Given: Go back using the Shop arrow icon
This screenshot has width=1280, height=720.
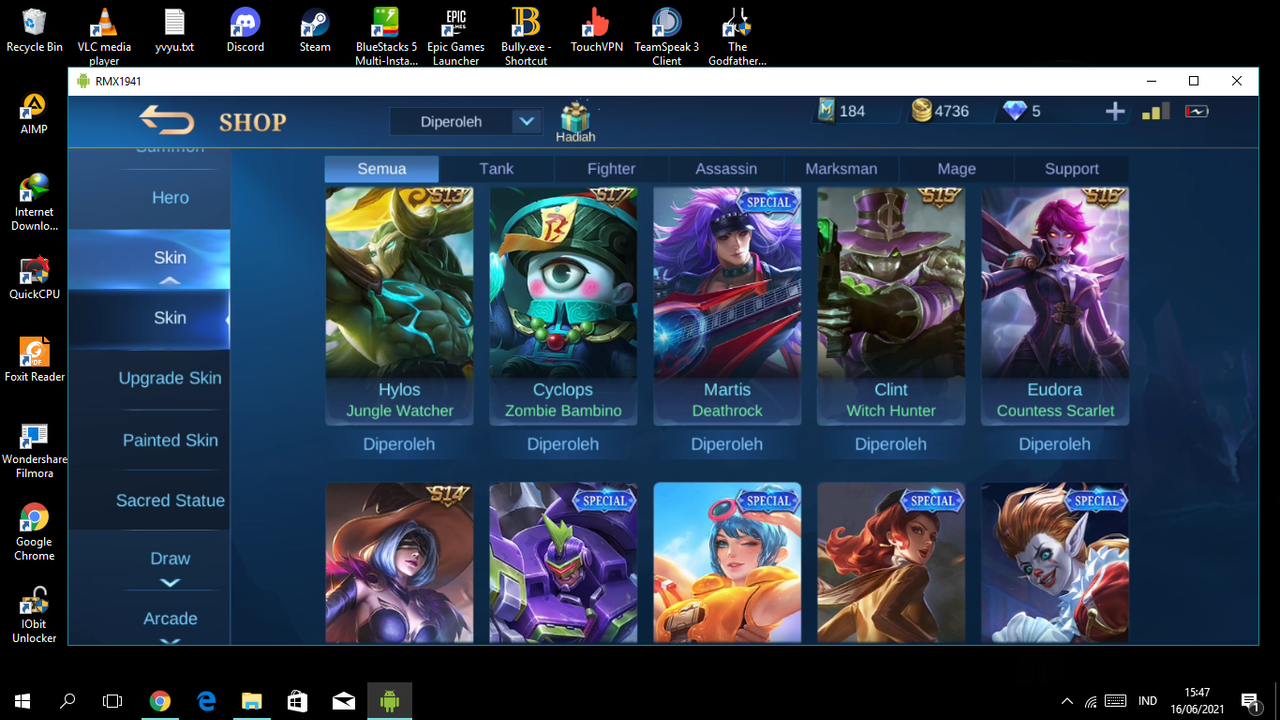Looking at the screenshot, I should tap(167, 121).
